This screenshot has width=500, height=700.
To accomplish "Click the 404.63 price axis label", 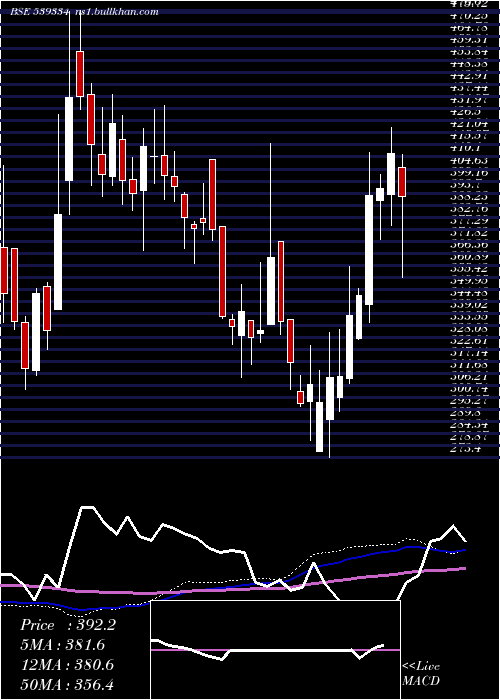I will click(469, 161).
